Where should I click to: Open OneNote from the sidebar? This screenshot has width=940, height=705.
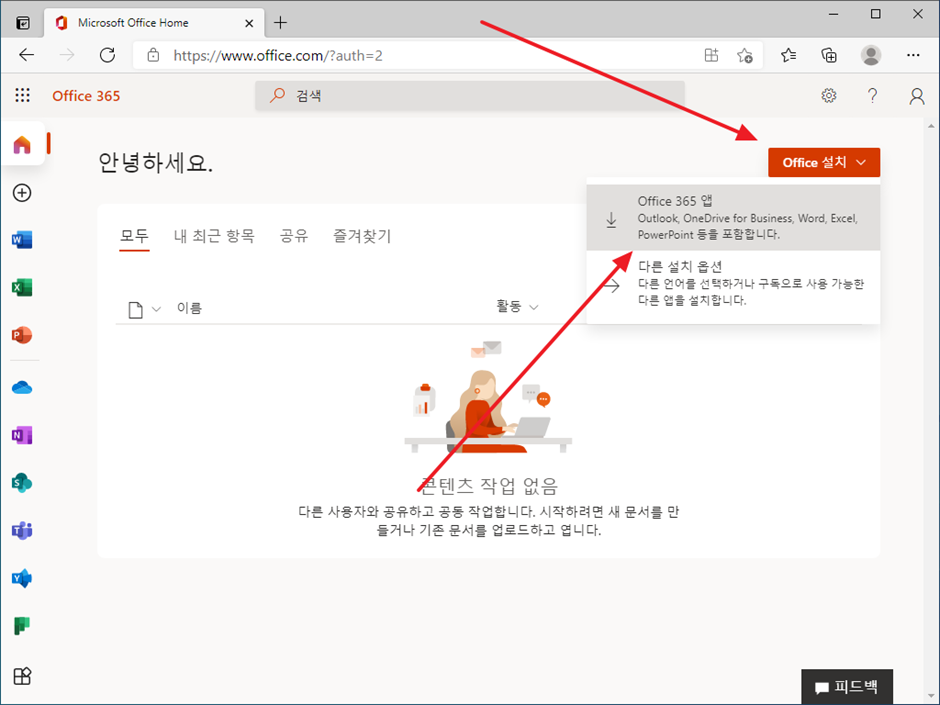click(22, 435)
